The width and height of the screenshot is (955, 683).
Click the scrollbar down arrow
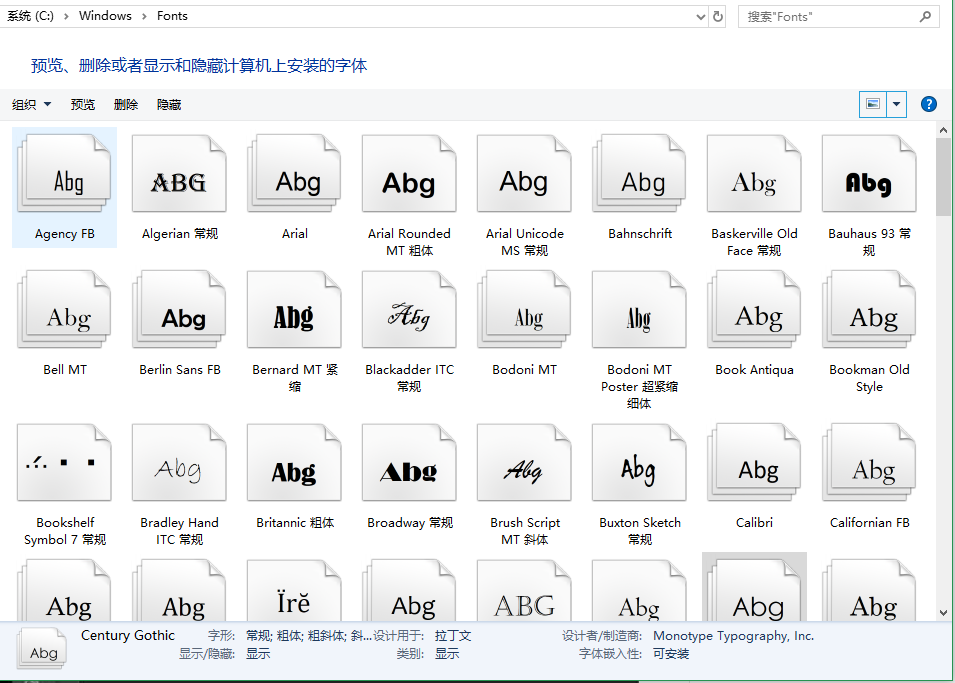(x=943, y=613)
